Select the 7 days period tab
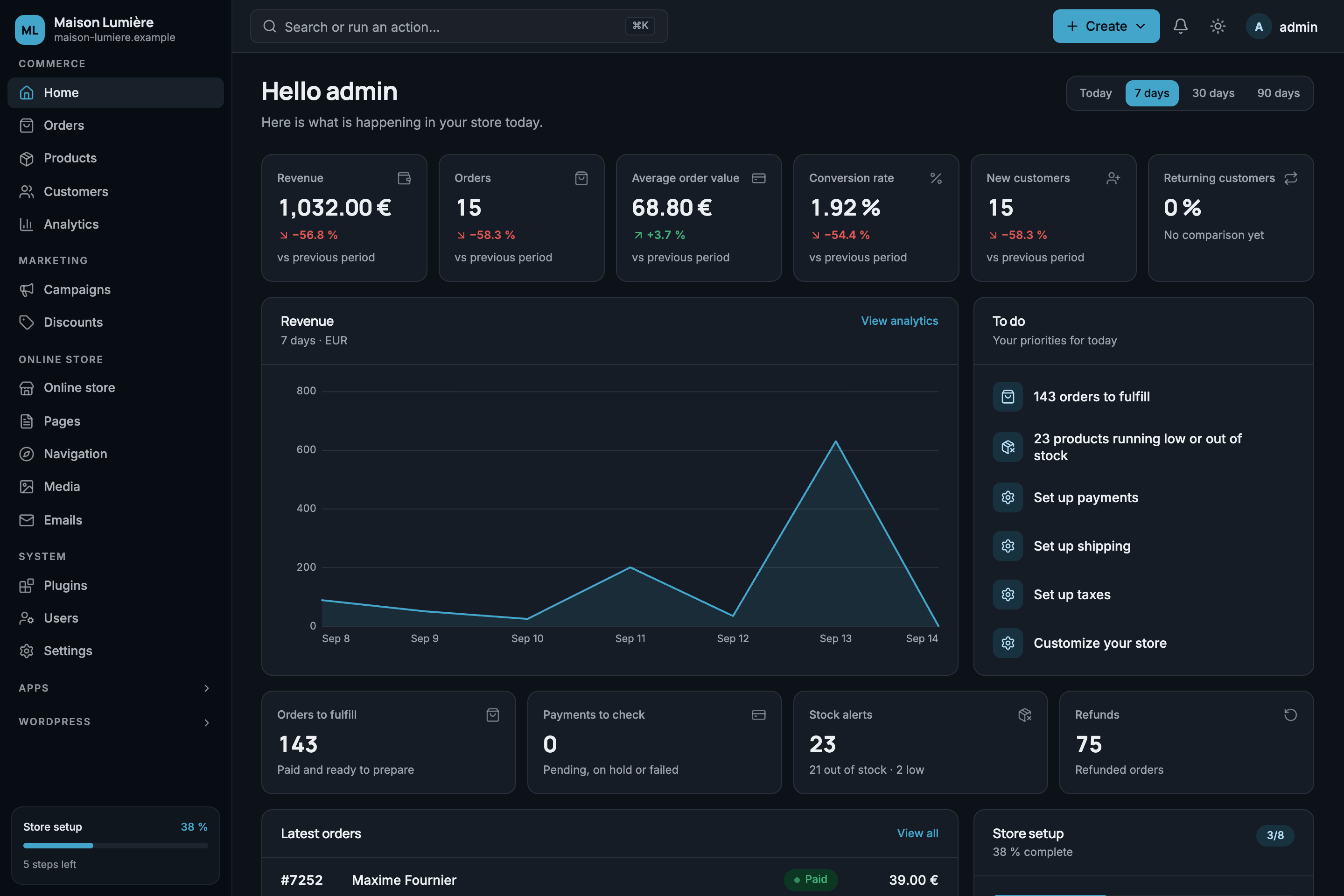 (x=1151, y=93)
